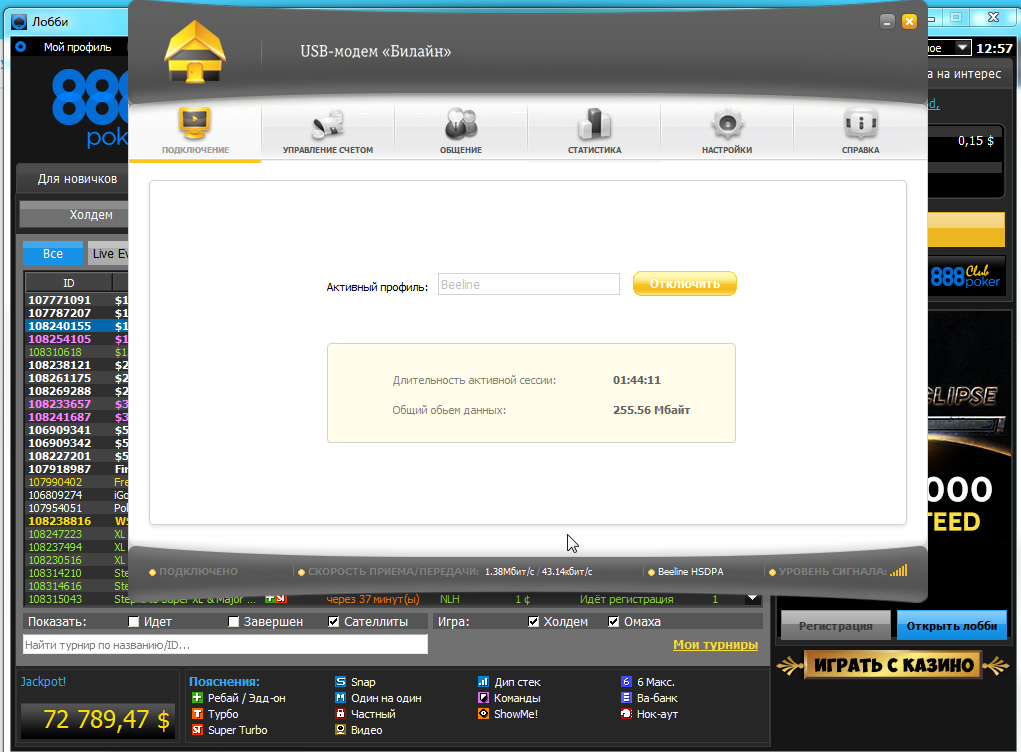Click the Отключить button
Image resolution: width=1021 pixels, height=752 pixels.
pos(684,284)
